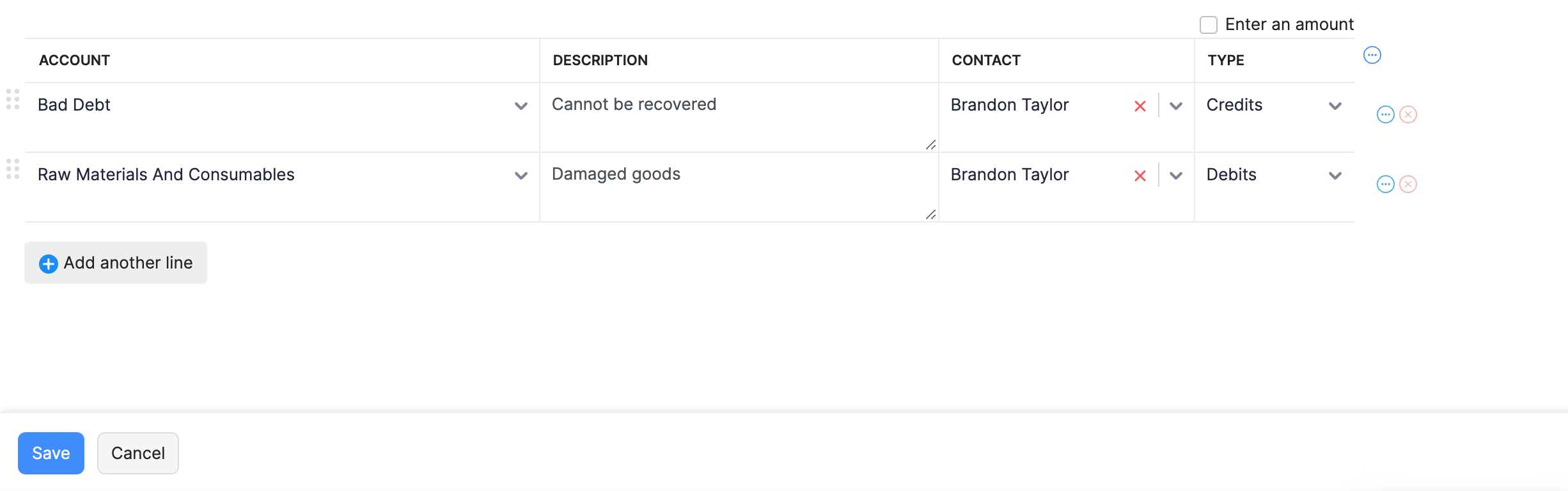
Task: Open the Debits type dropdown
Action: [x=1335, y=176]
